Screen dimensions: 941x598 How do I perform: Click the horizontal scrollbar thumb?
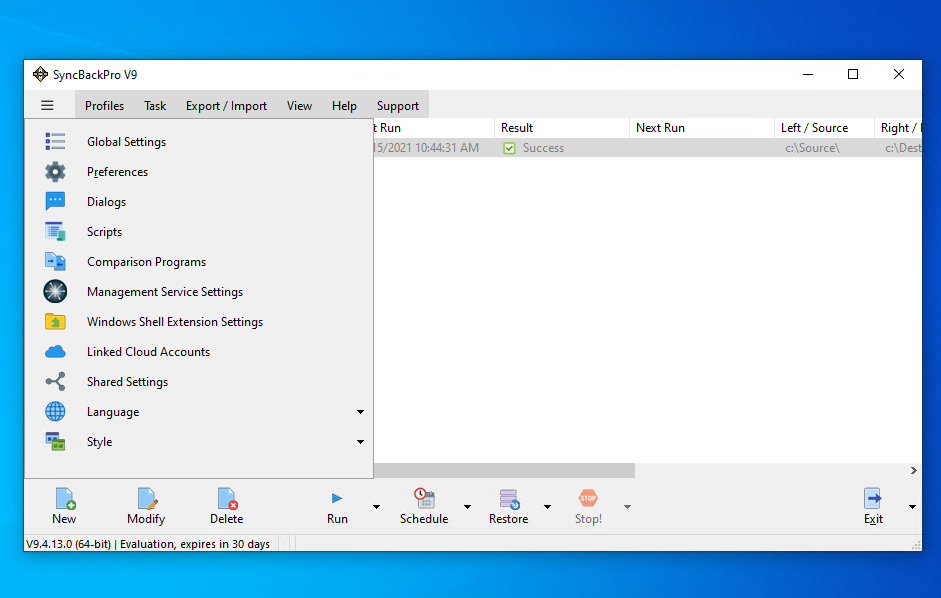[x=504, y=471]
